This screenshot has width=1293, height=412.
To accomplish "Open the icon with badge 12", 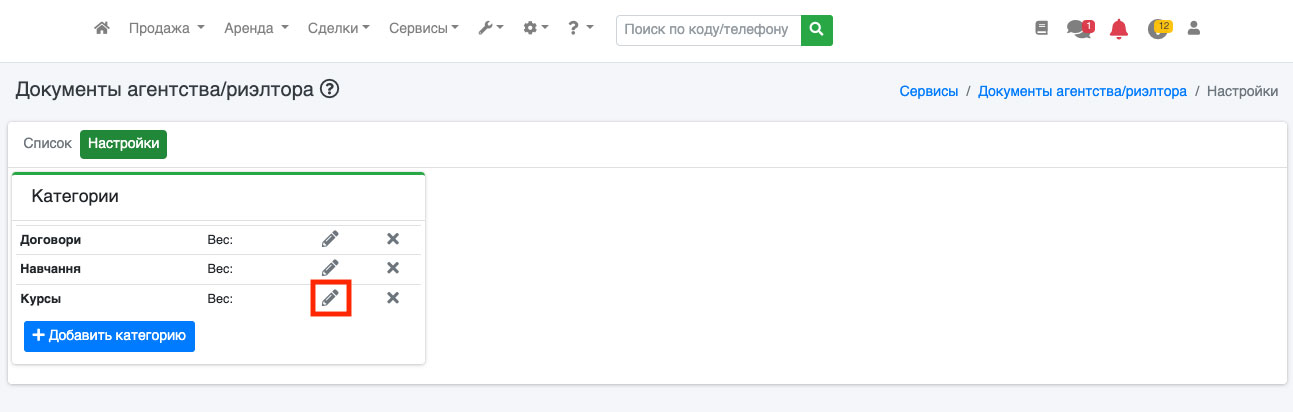I will click(1159, 28).
